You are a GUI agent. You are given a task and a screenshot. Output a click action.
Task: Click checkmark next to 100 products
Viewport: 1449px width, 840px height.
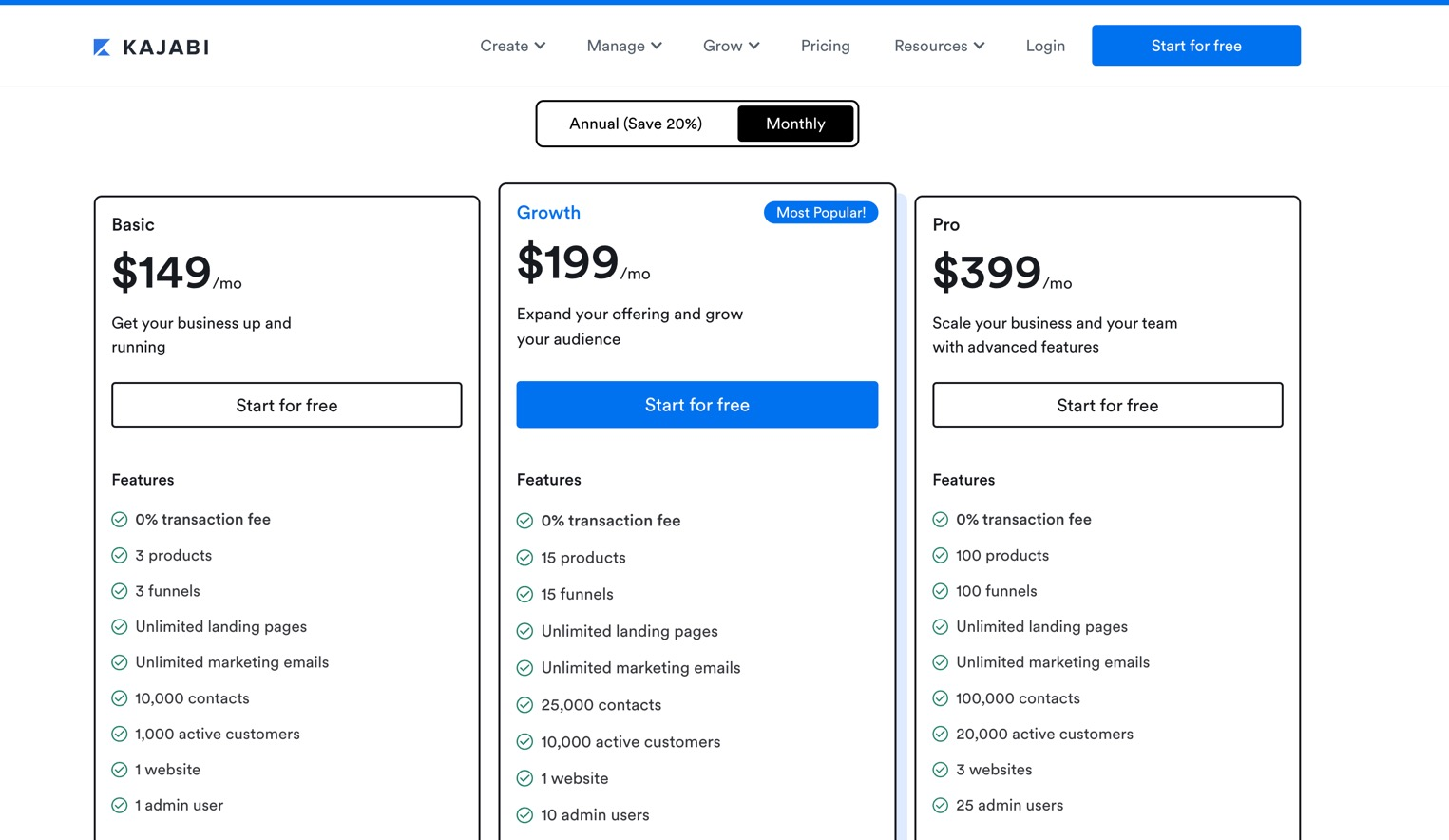click(940, 555)
